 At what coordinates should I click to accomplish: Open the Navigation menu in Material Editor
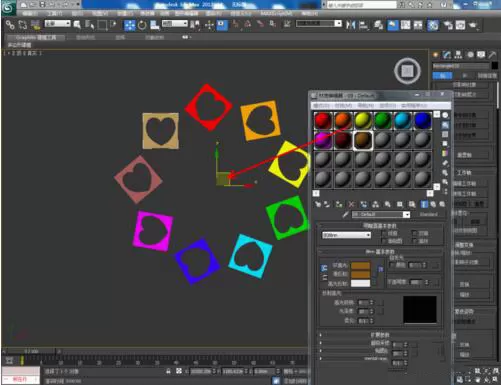pyautogui.click(x=366, y=105)
